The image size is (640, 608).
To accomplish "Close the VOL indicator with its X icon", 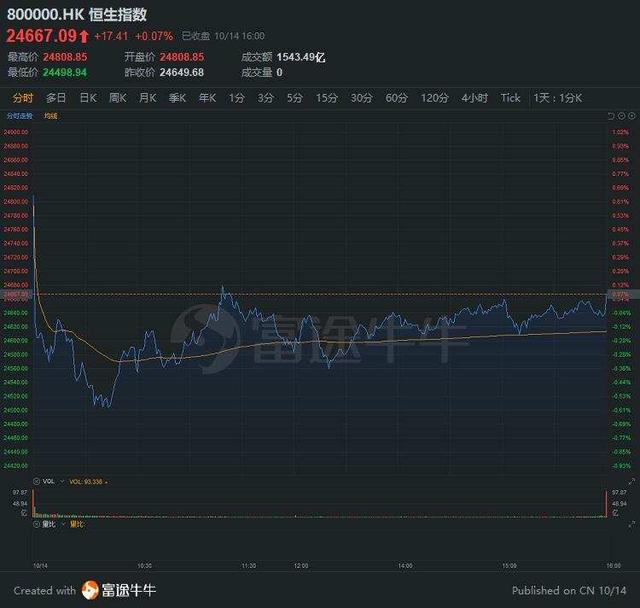I will (36, 482).
